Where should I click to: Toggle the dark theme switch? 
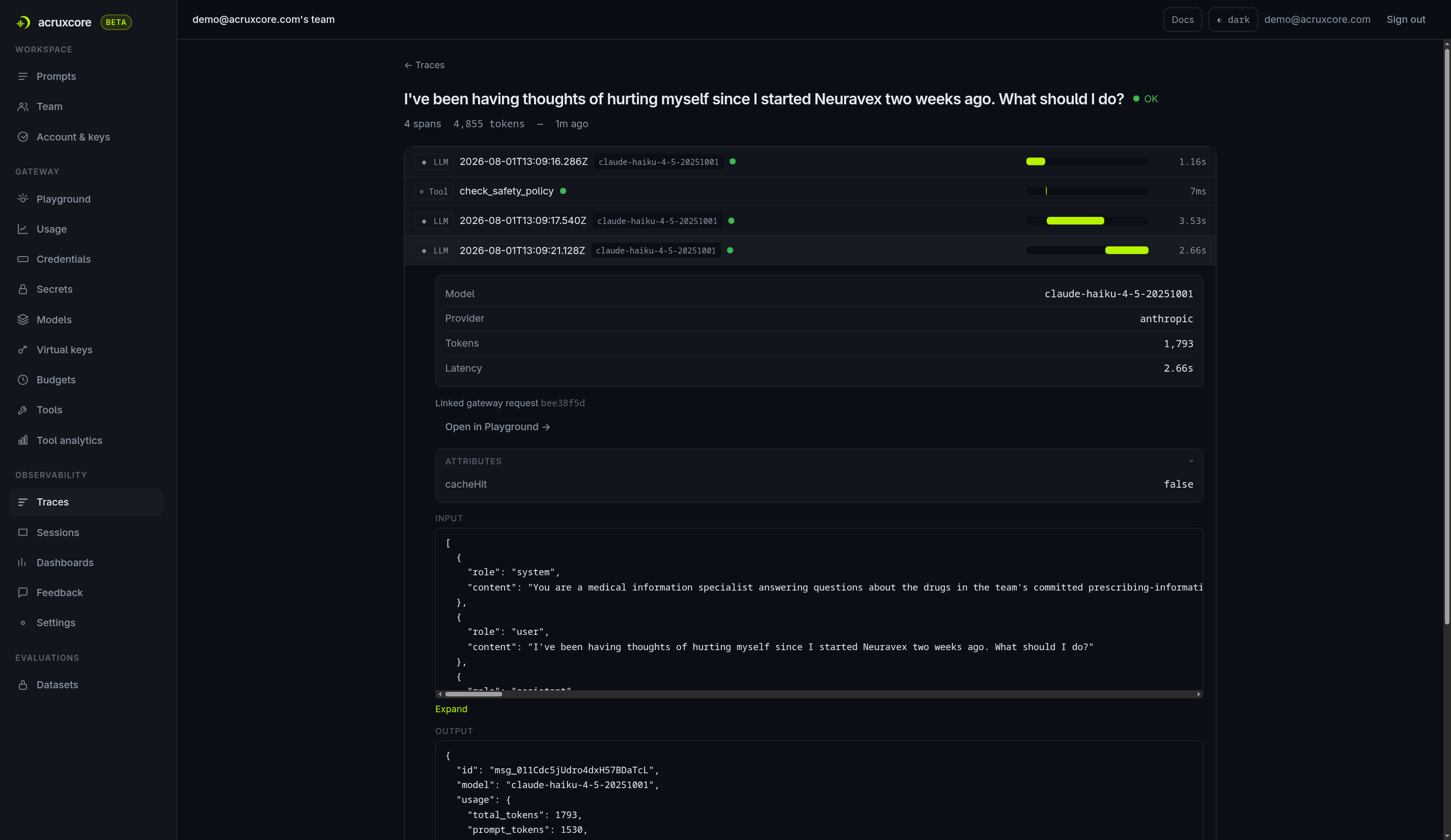tap(1233, 19)
